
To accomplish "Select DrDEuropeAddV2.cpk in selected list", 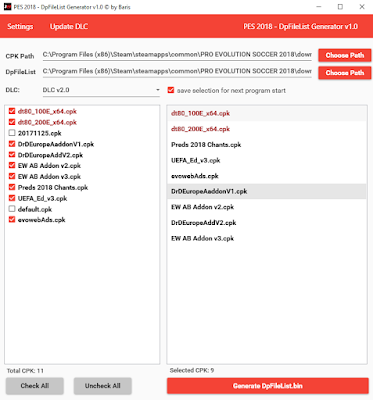I will pos(267,223).
